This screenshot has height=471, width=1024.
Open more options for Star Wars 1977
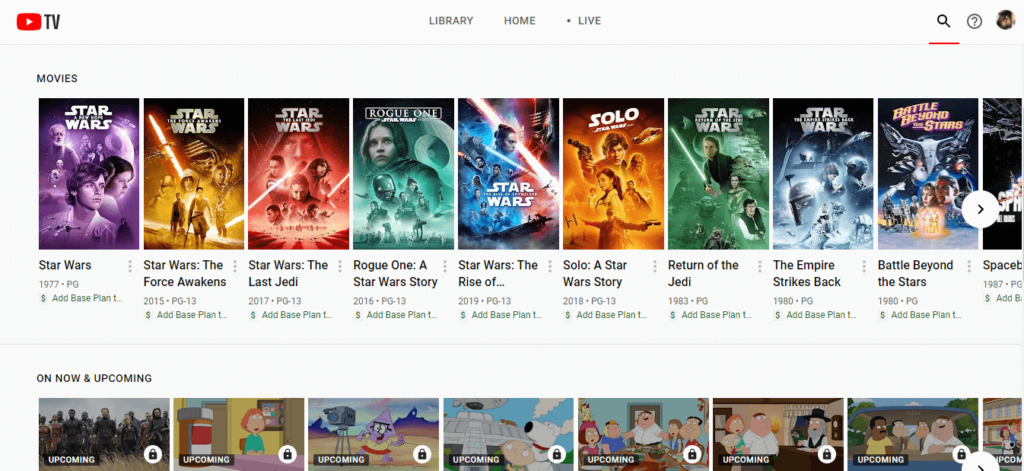130,266
